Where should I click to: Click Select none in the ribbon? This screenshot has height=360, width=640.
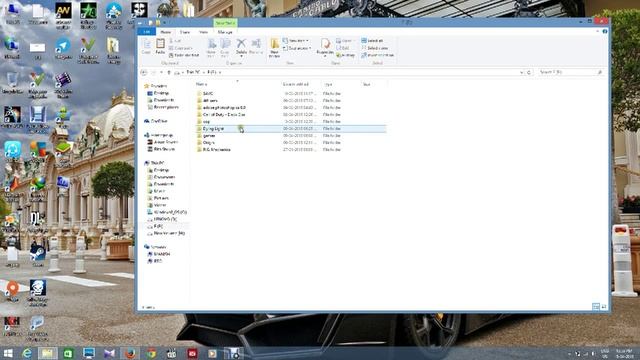375,48
